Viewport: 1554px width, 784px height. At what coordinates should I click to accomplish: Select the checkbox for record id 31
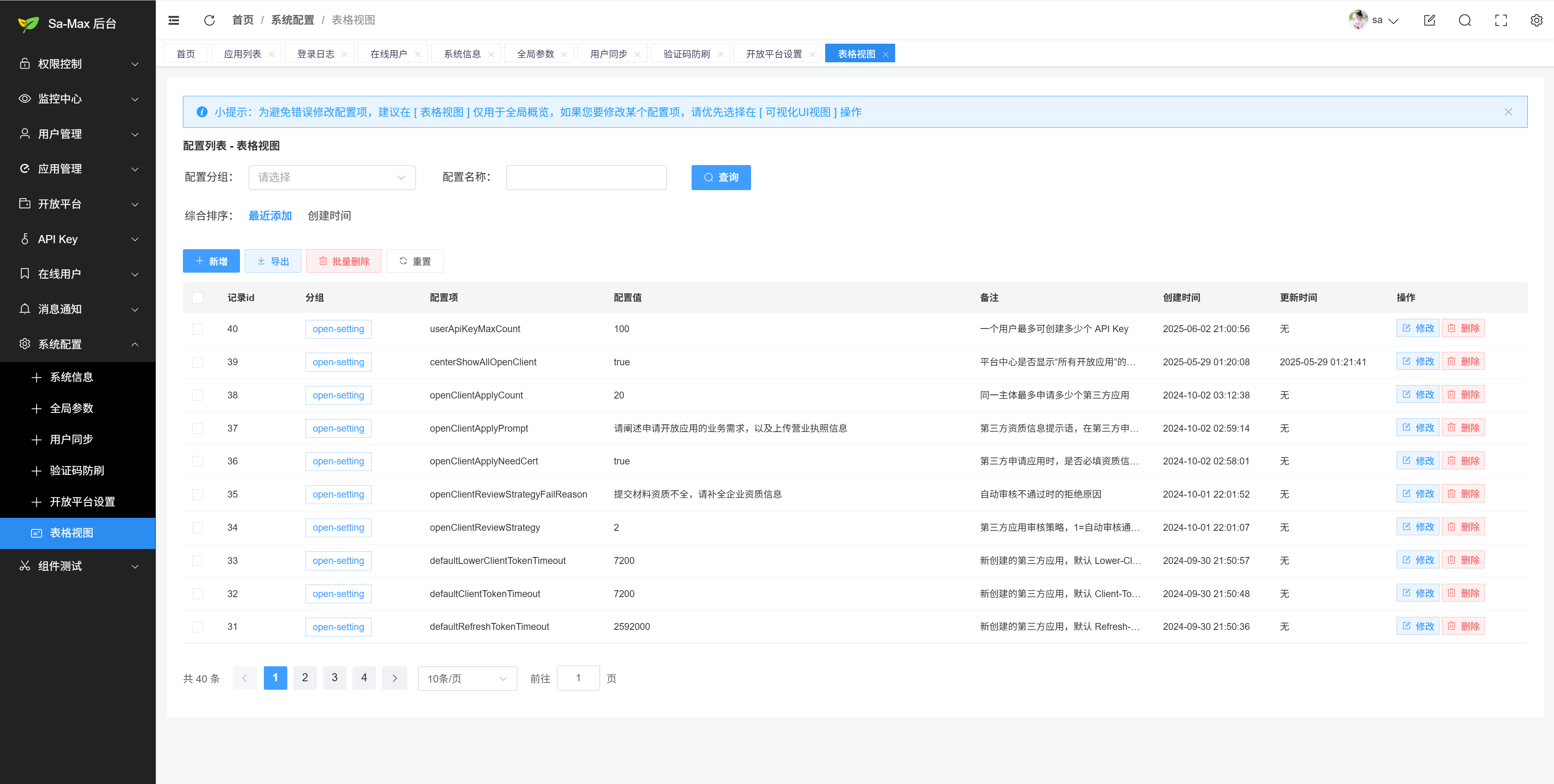[x=198, y=627]
